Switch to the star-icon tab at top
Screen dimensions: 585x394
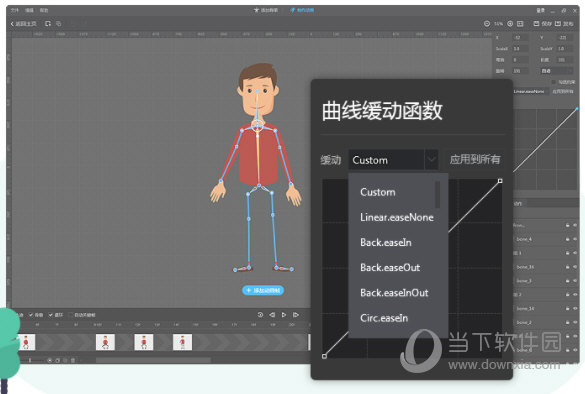click(x=266, y=10)
